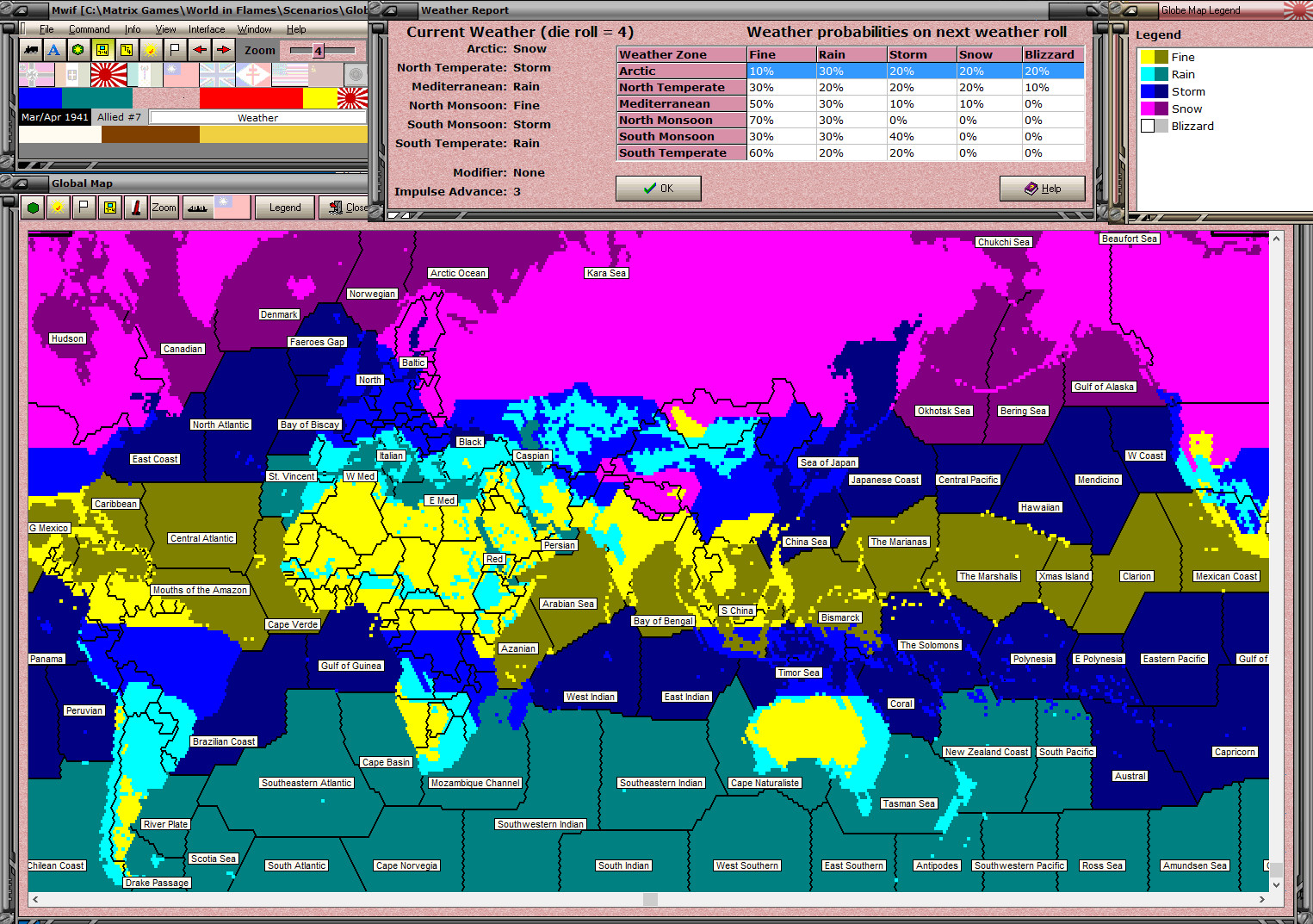Image resolution: width=1313 pixels, height=924 pixels.
Task: Click the red left arrow toolbar button
Action: 200,50
